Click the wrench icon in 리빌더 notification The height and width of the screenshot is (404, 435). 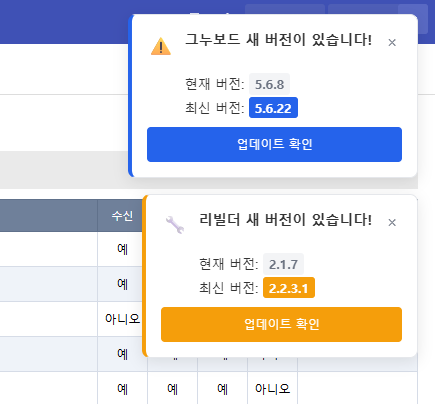(175, 225)
